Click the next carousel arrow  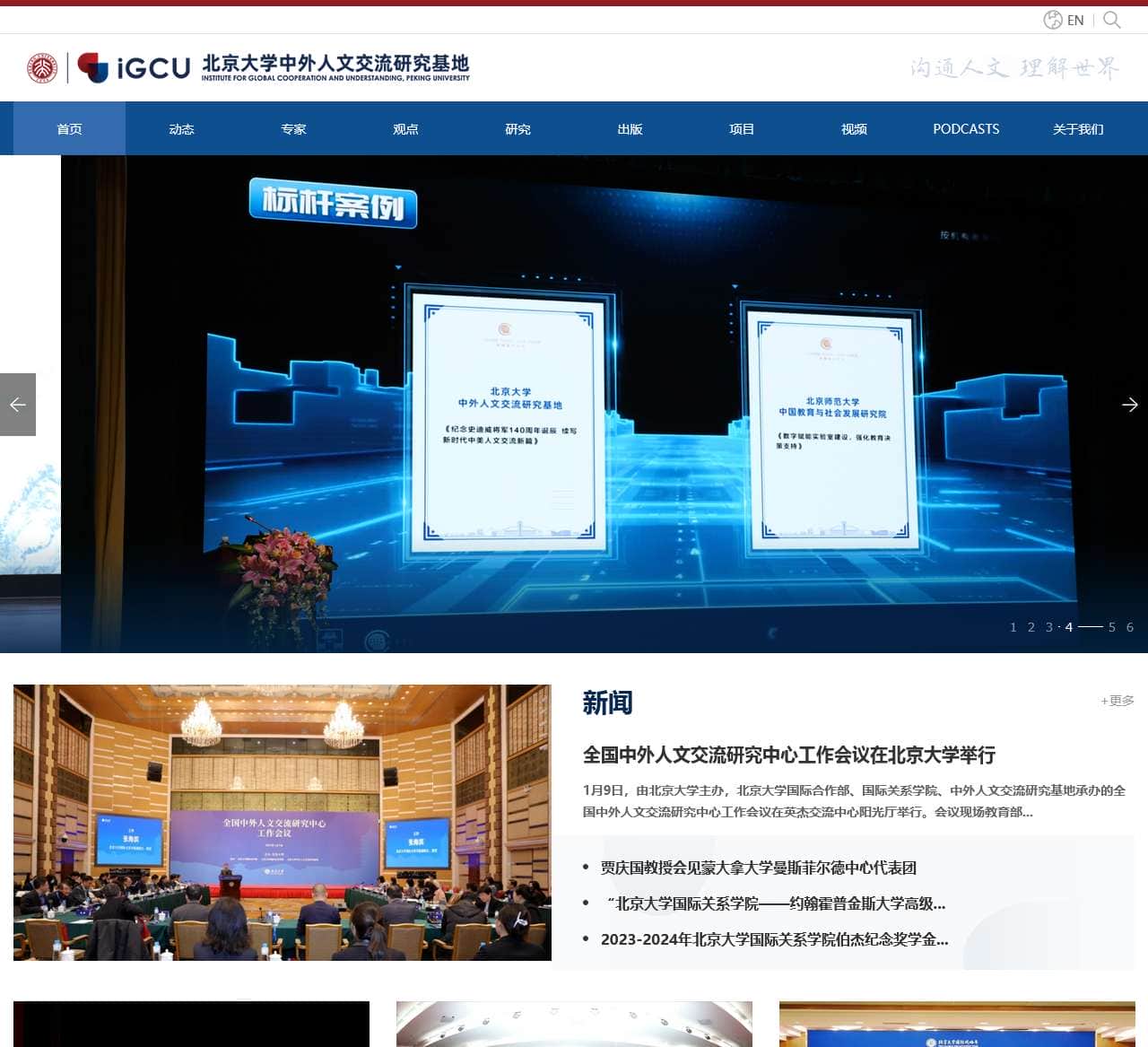(1128, 405)
